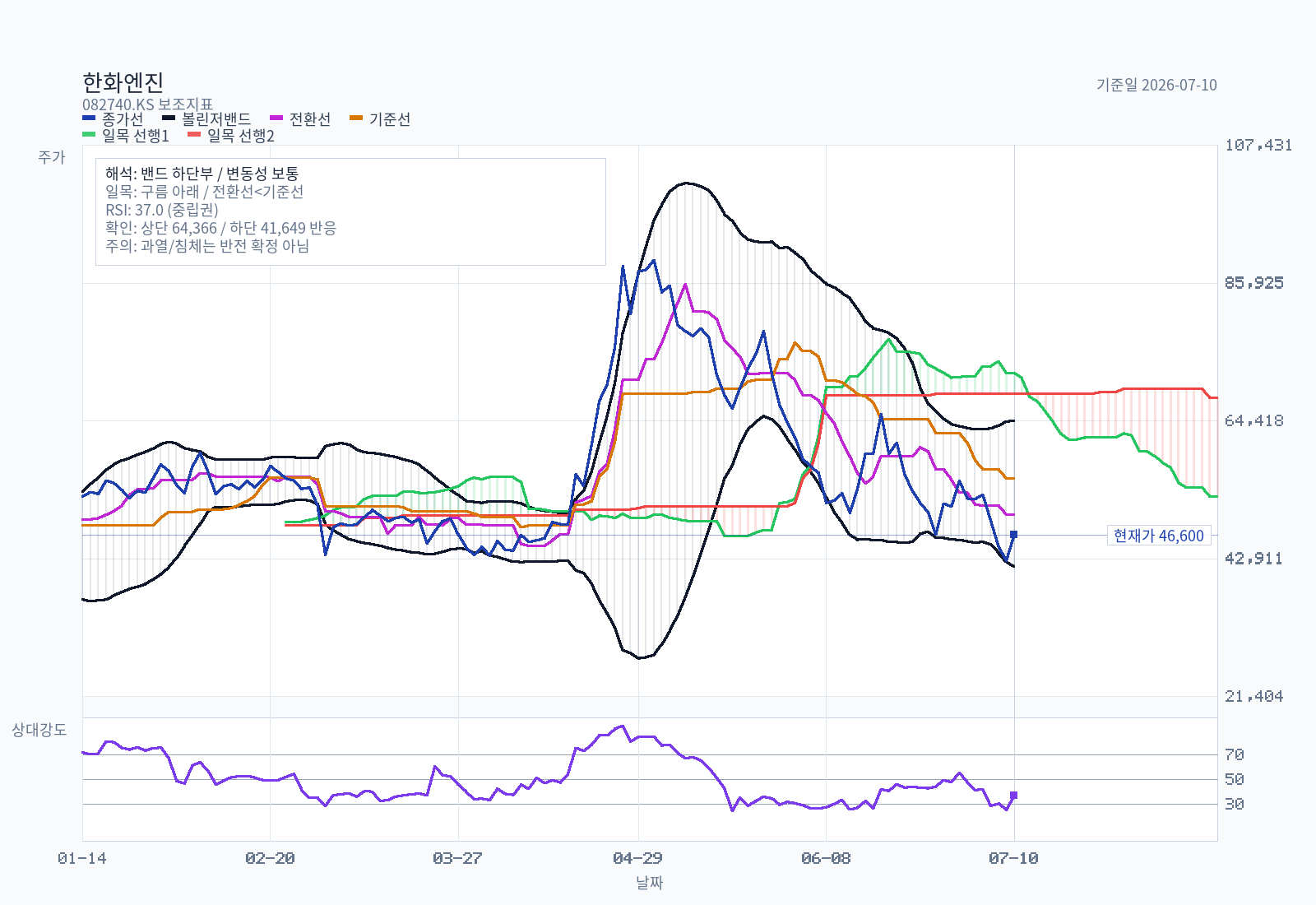Click the 날짜 axis title
This screenshot has width=1316, height=905.
point(650,883)
